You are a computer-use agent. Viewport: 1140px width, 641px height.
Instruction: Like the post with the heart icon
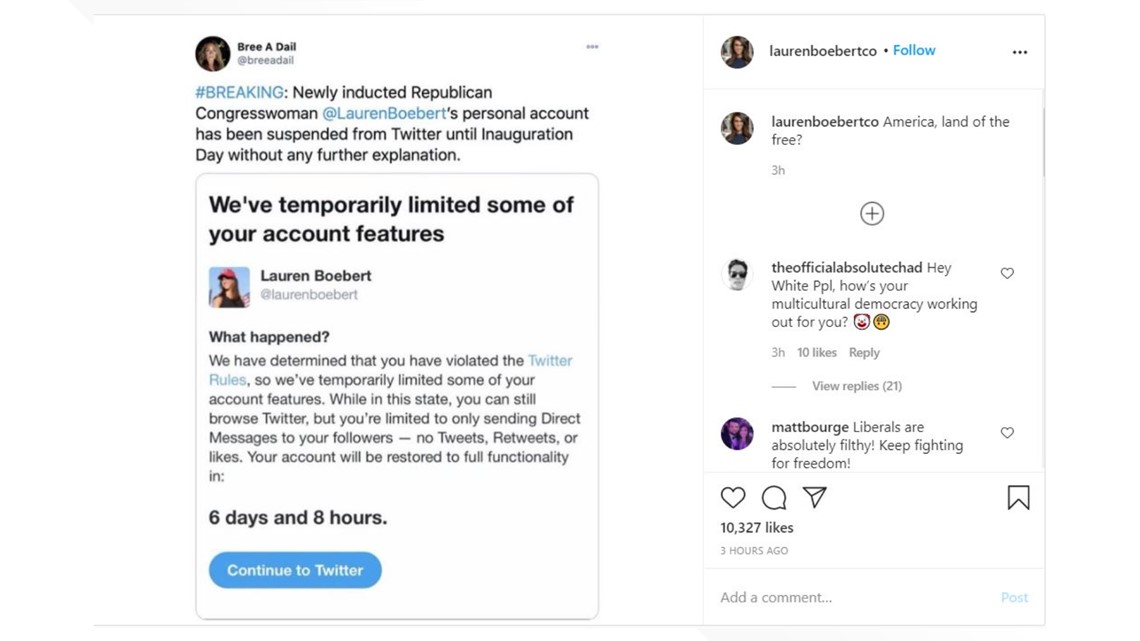(733, 498)
